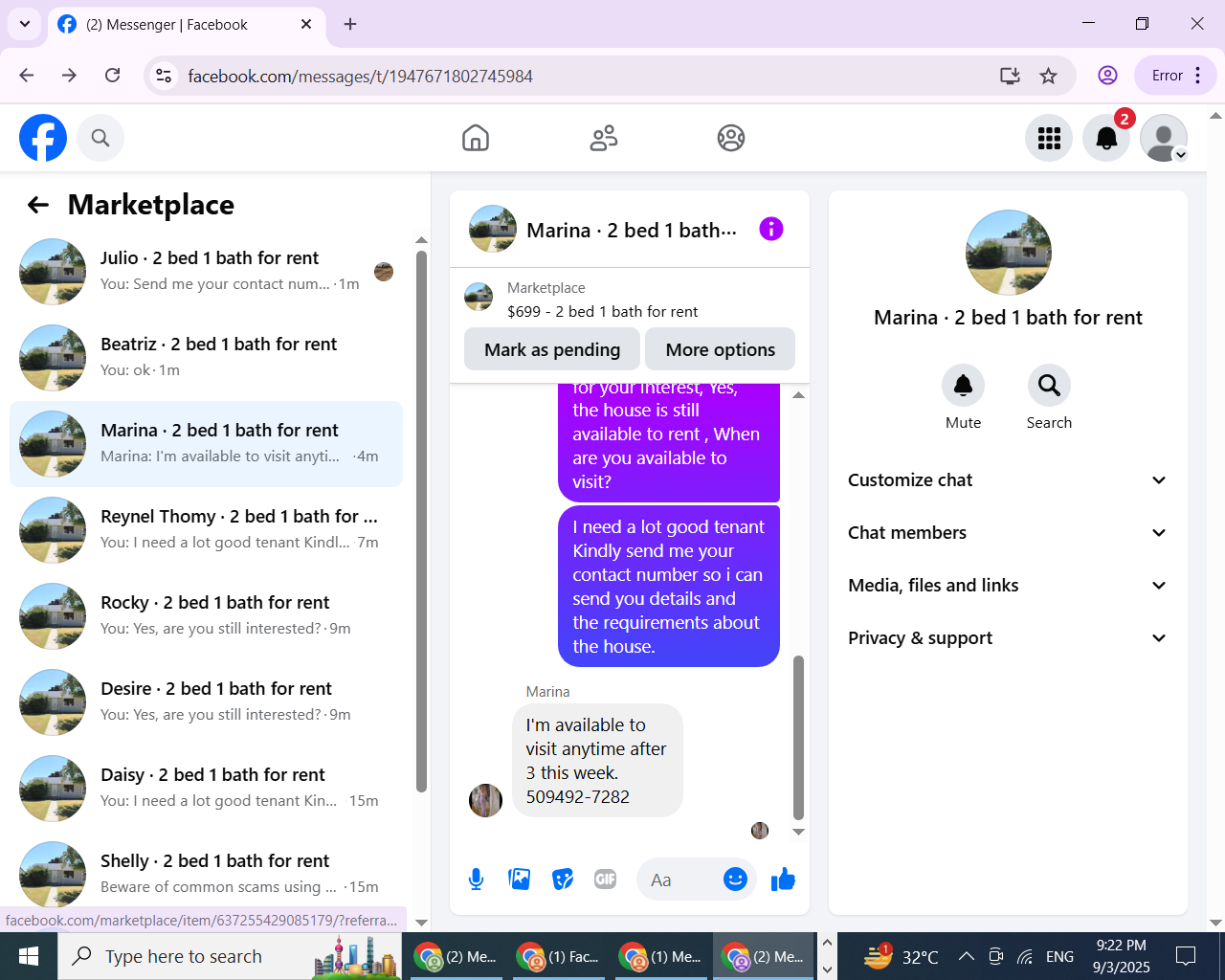Open the Friends icon in top navigation
This screenshot has height=980, width=1225.
coord(604,138)
